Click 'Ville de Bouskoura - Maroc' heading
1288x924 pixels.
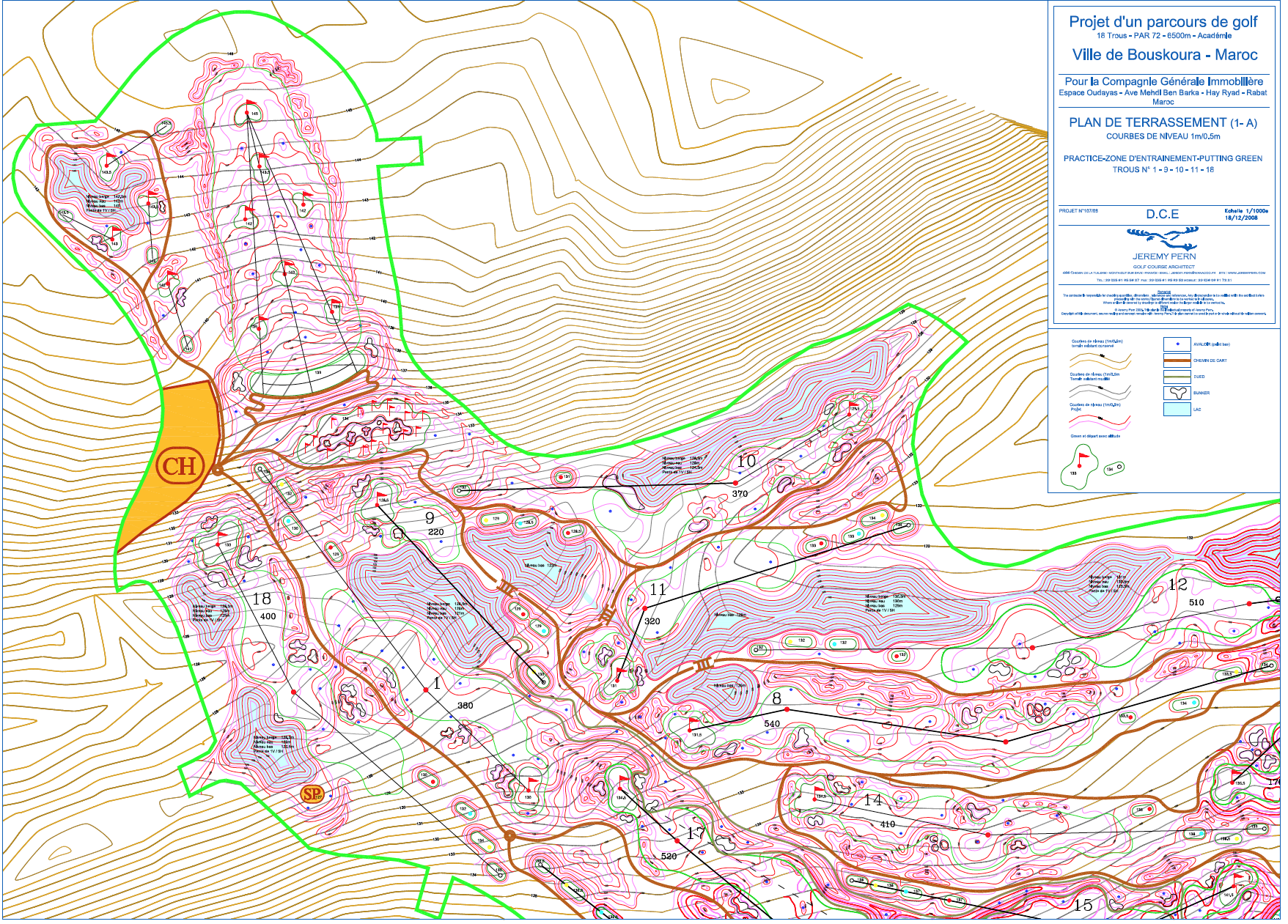click(x=1164, y=55)
